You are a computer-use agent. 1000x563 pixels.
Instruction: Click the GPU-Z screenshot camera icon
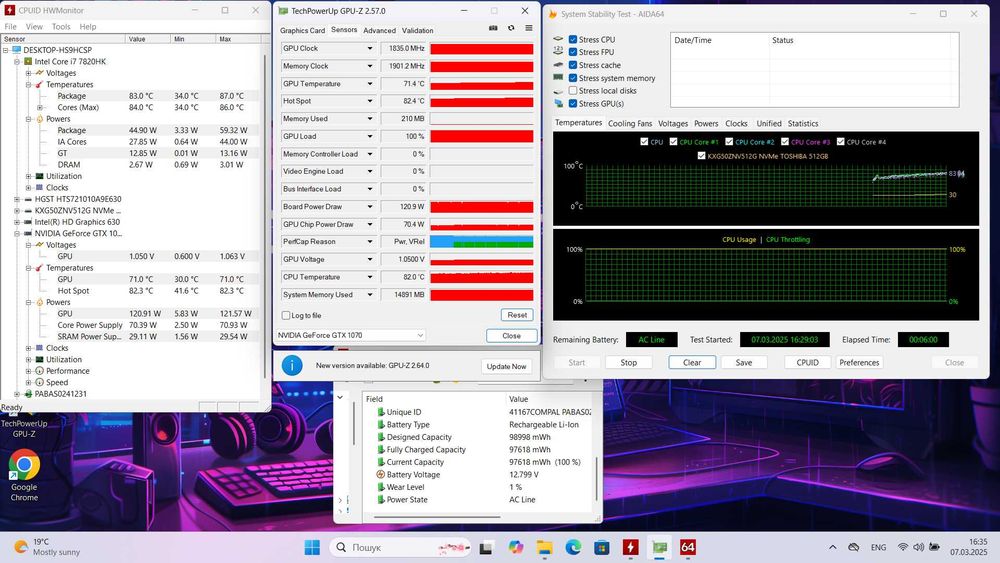click(x=493, y=29)
